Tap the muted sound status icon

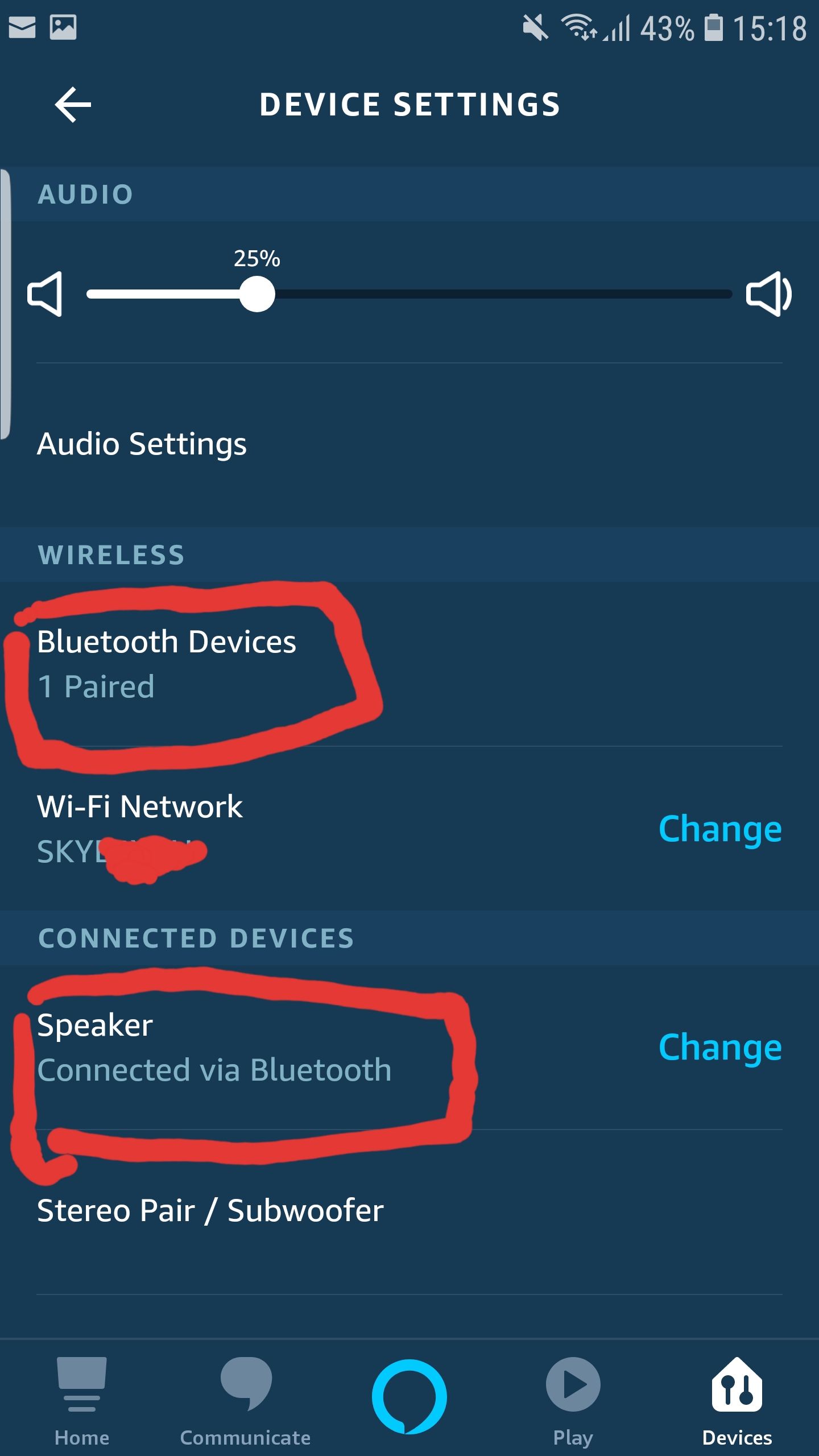(535, 27)
